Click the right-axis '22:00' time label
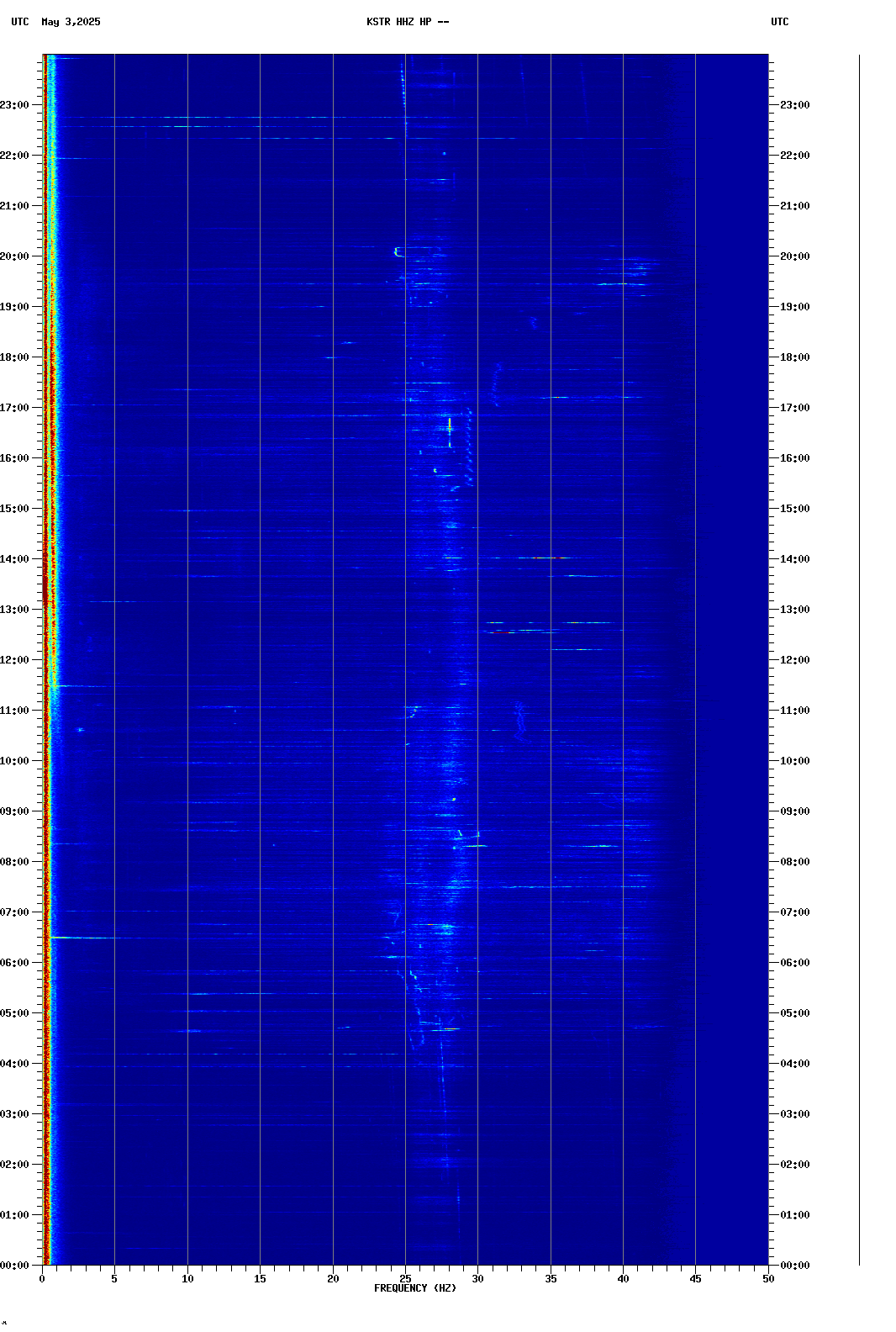 (795, 156)
